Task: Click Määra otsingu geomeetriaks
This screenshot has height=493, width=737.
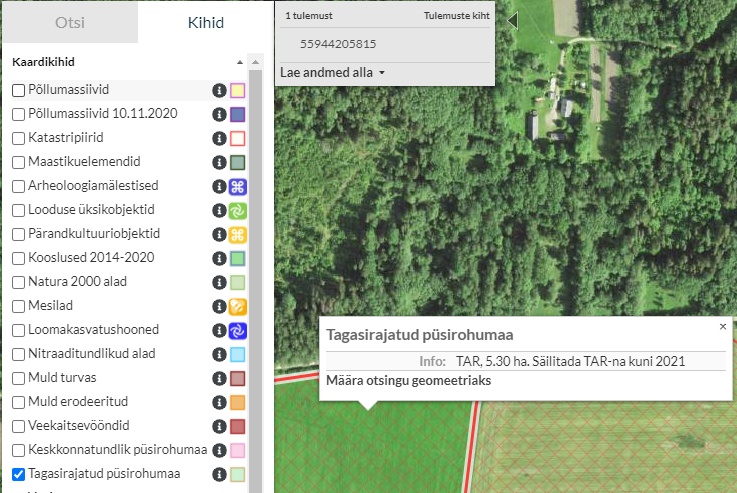Action: [x=408, y=381]
